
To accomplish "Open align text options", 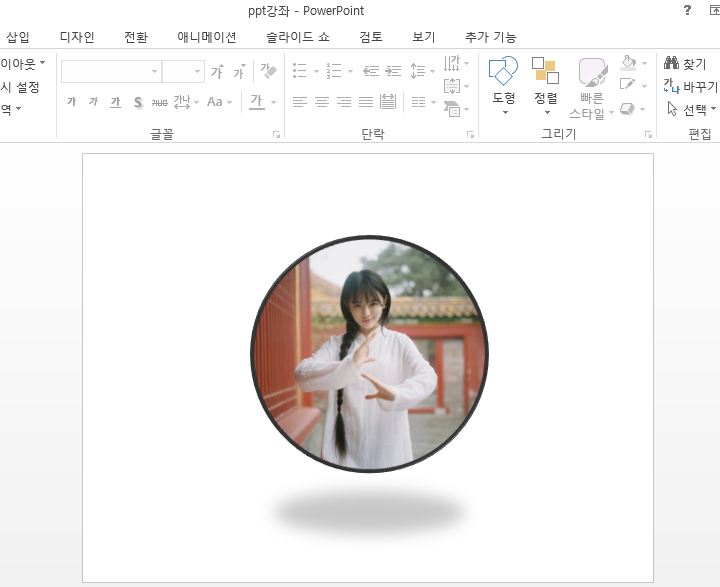I will 456,86.
